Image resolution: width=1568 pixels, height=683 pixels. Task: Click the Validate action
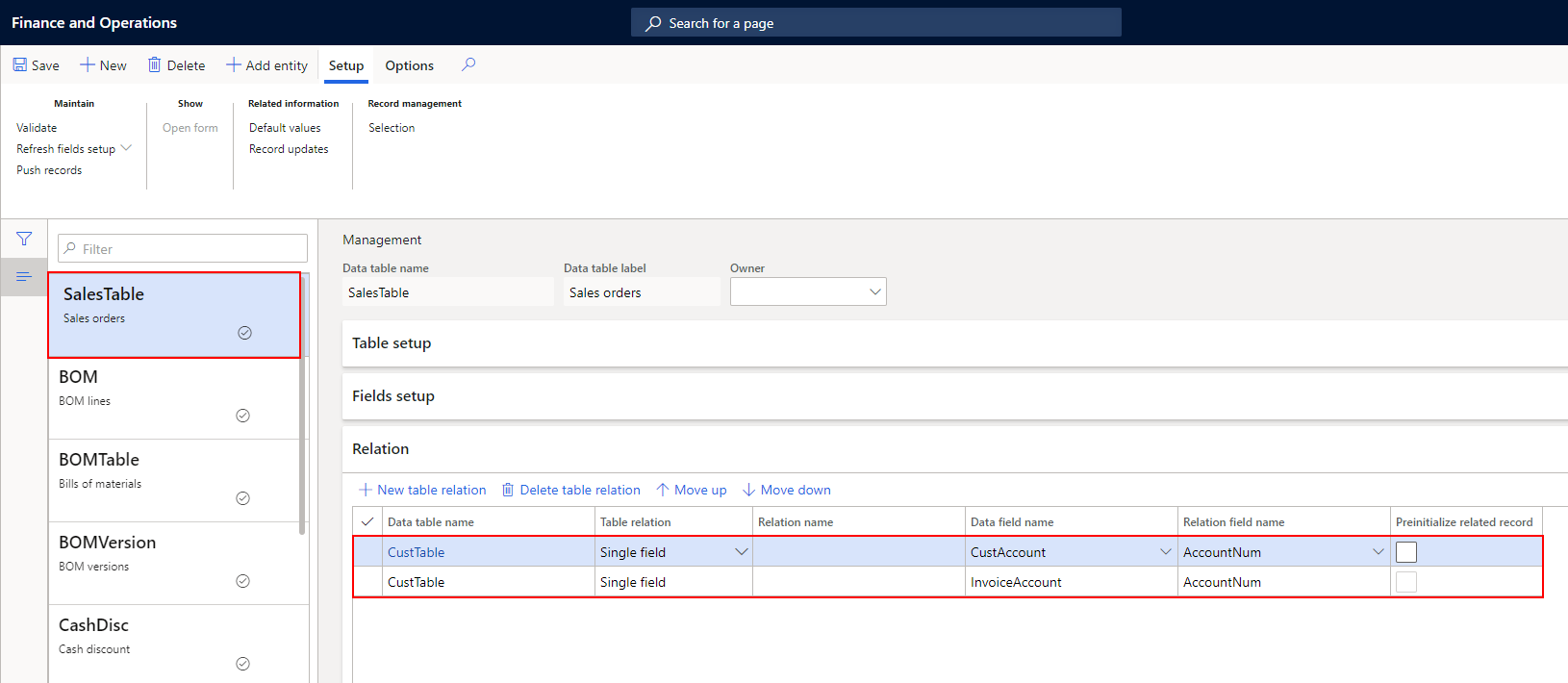pyautogui.click(x=37, y=128)
